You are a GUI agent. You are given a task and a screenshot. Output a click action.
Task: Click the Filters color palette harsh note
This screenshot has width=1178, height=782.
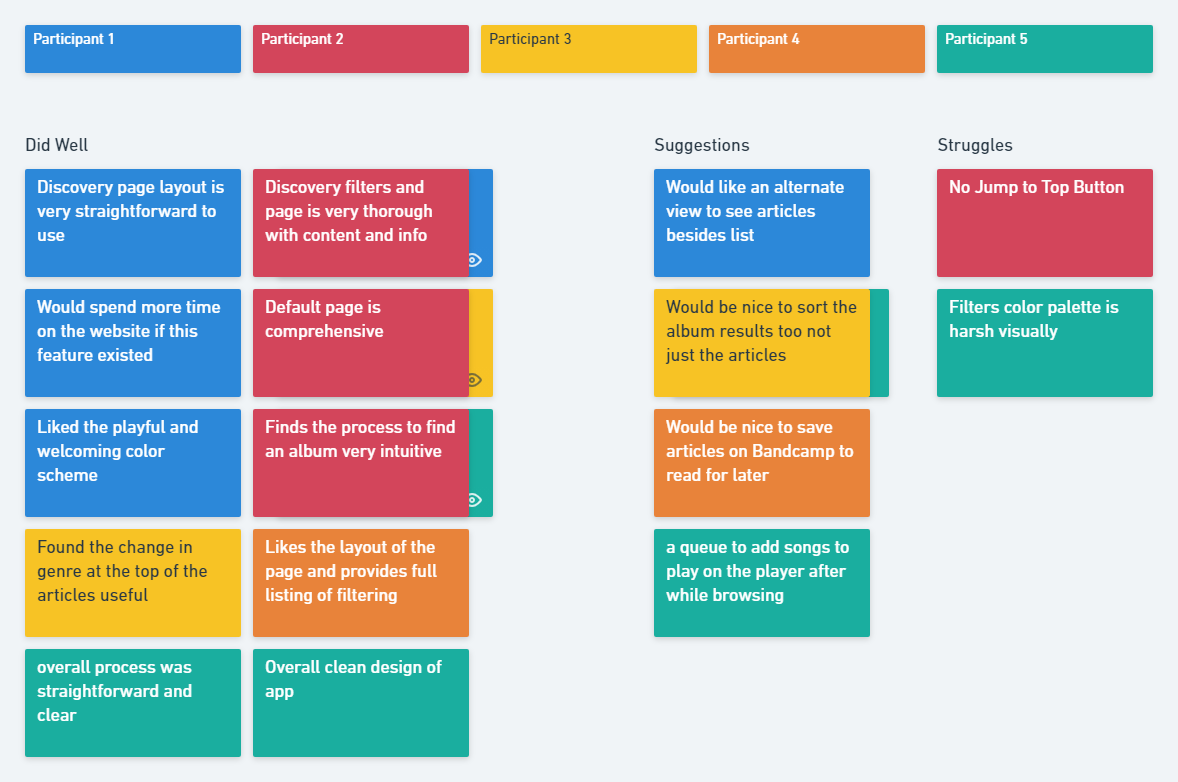coord(1045,343)
